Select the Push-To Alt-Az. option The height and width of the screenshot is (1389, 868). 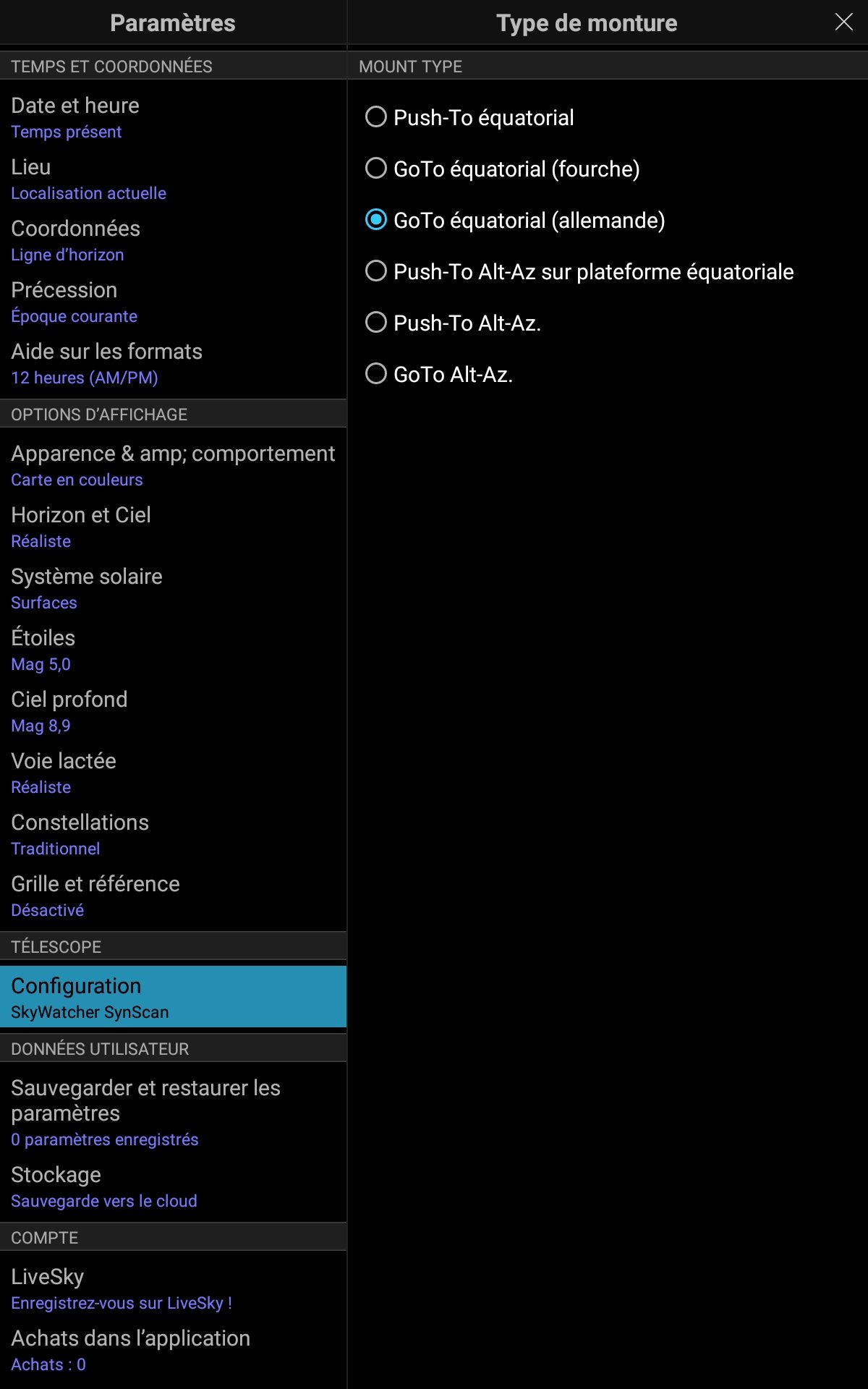376,323
